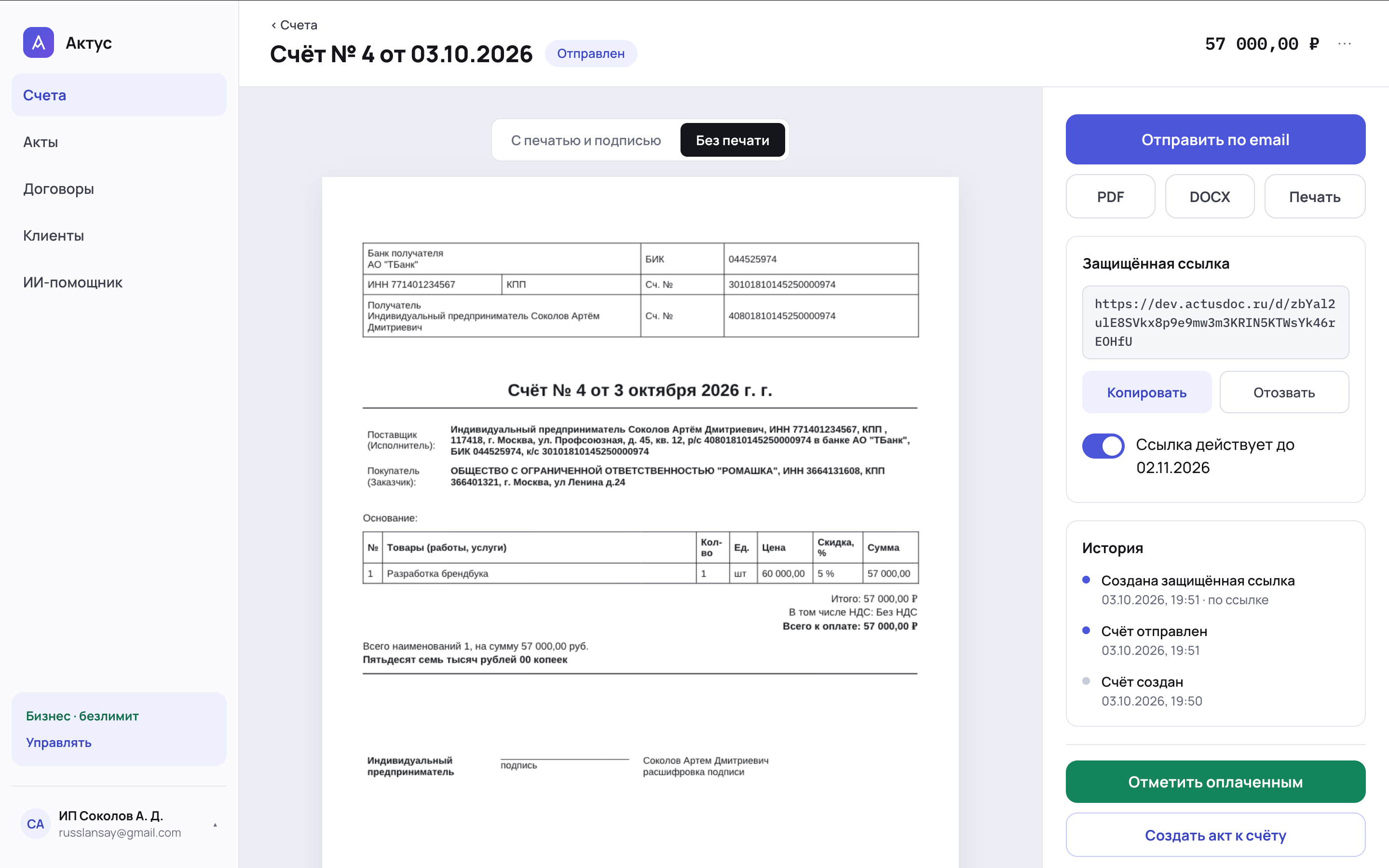Click the russlansay@gmail.com email text

(x=120, y=832)
